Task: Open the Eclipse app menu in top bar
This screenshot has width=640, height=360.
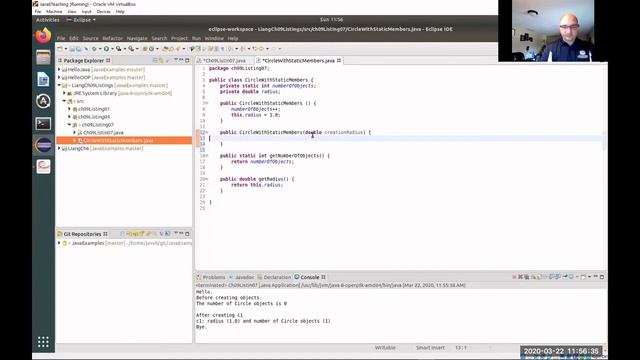Action: click(82, 20)
